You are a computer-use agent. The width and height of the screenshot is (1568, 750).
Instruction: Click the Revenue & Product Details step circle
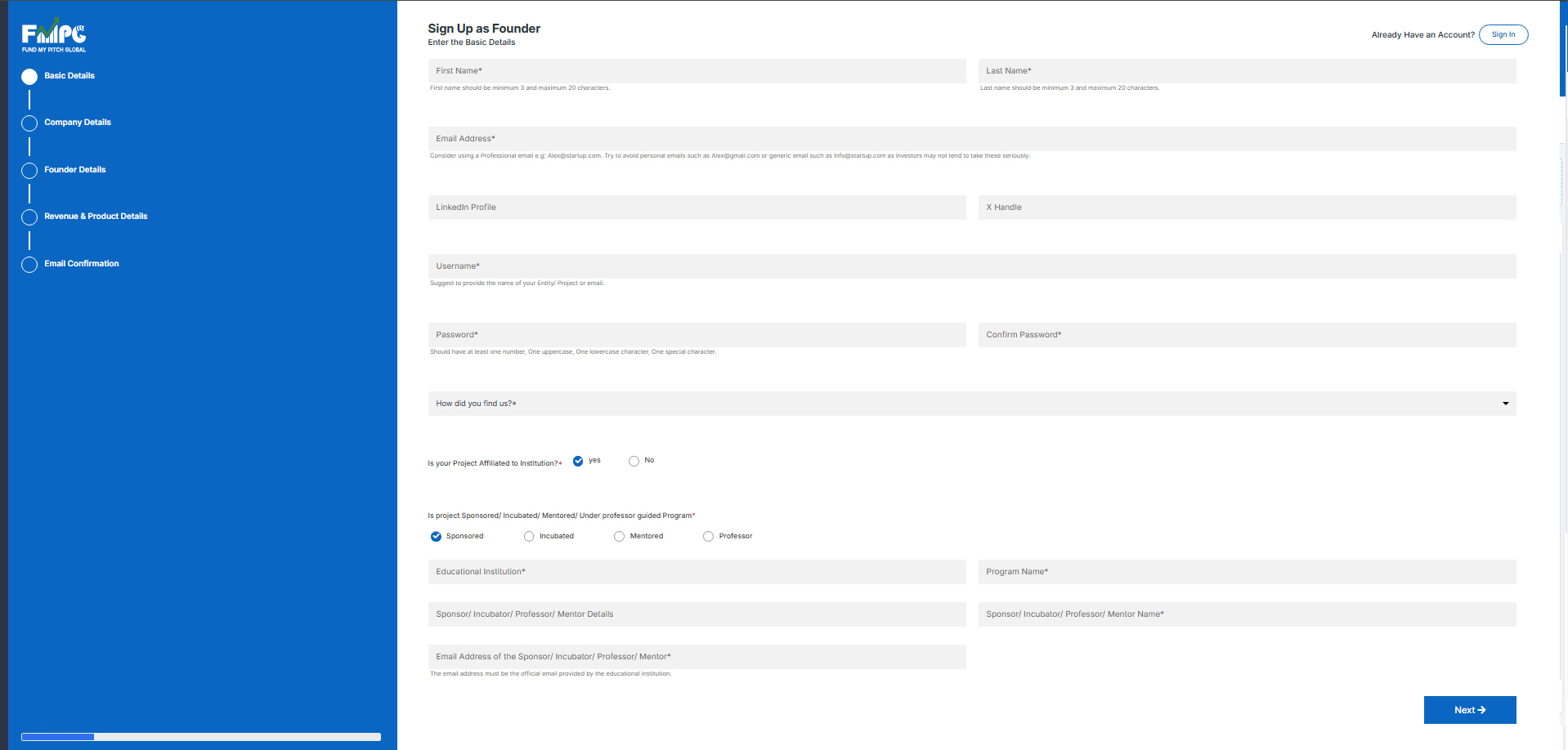point(29,217)
